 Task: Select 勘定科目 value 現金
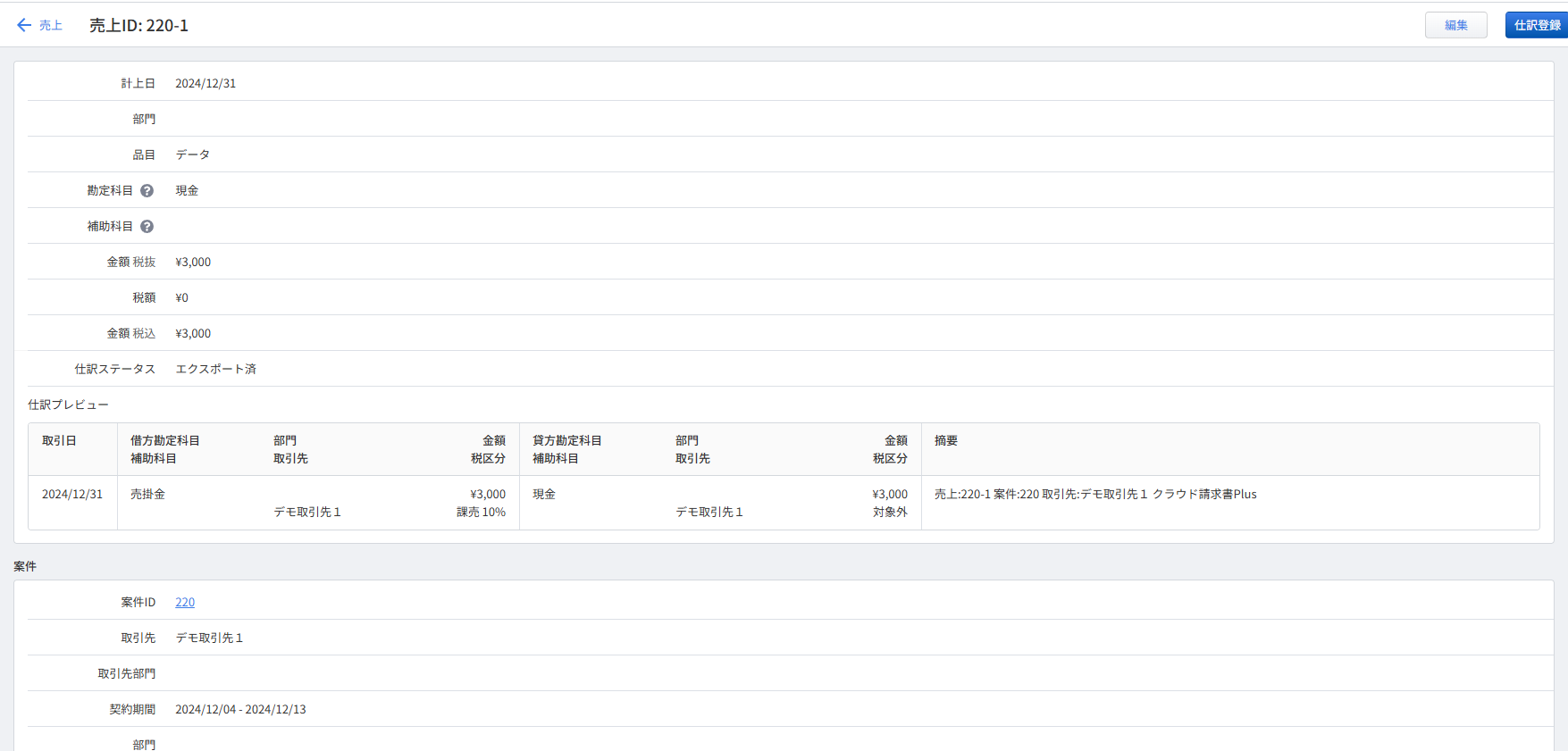pyautogui.click(x=187, y=190)
